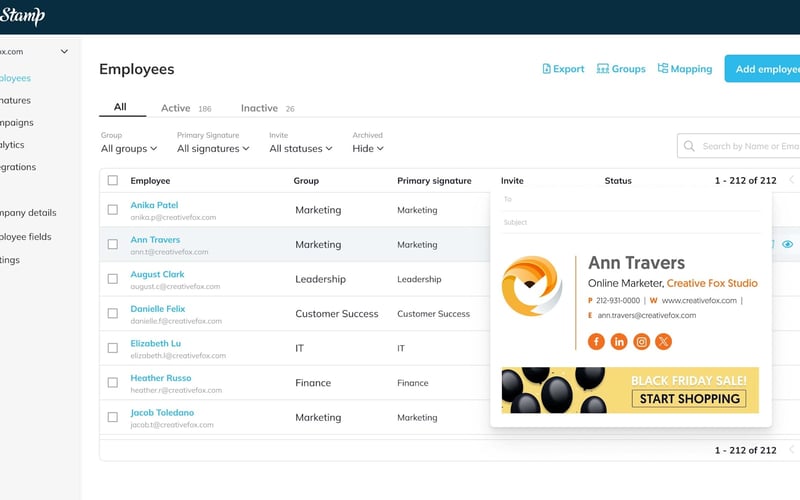
Task: Click Creative Fox Studio link in signature
Action: [x=712, y=283]
